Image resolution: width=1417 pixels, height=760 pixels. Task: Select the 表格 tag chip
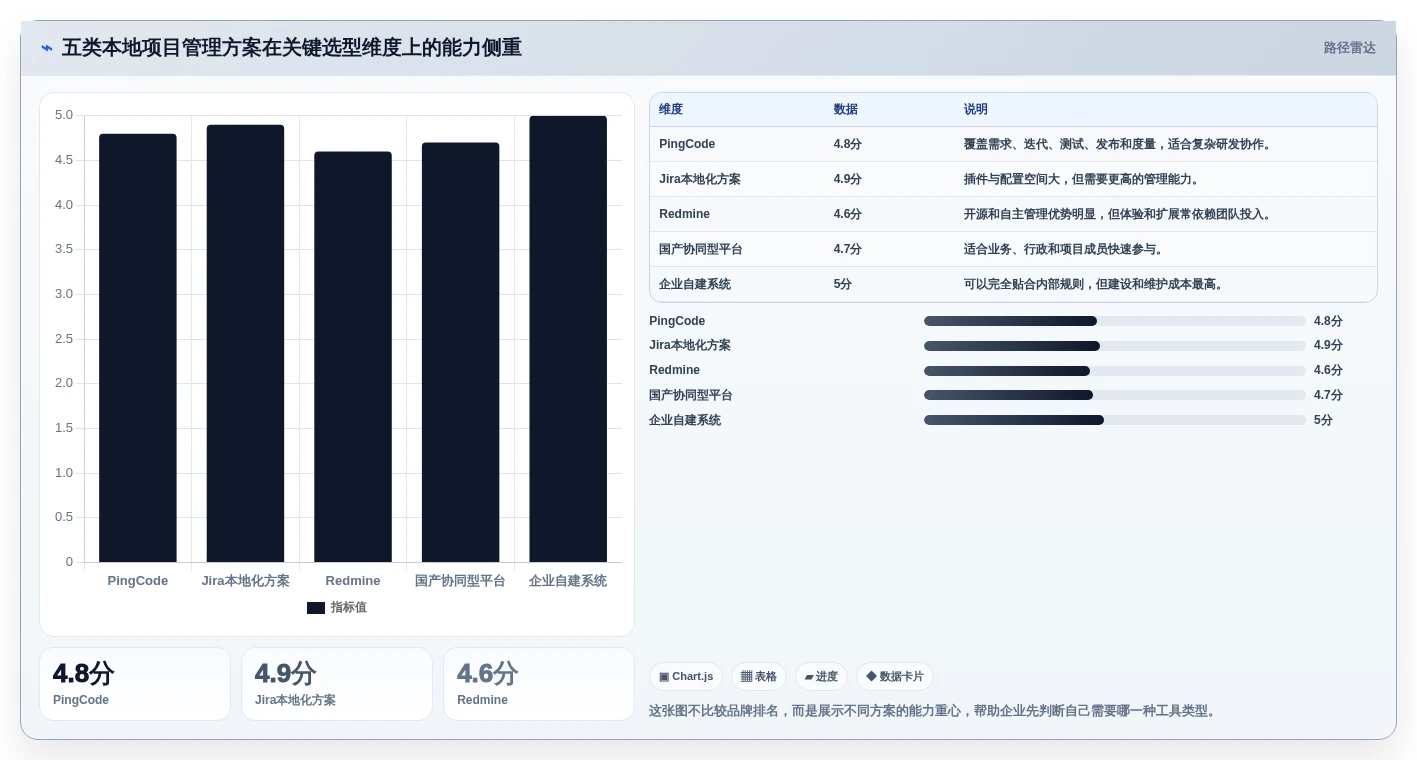[759, 677]
